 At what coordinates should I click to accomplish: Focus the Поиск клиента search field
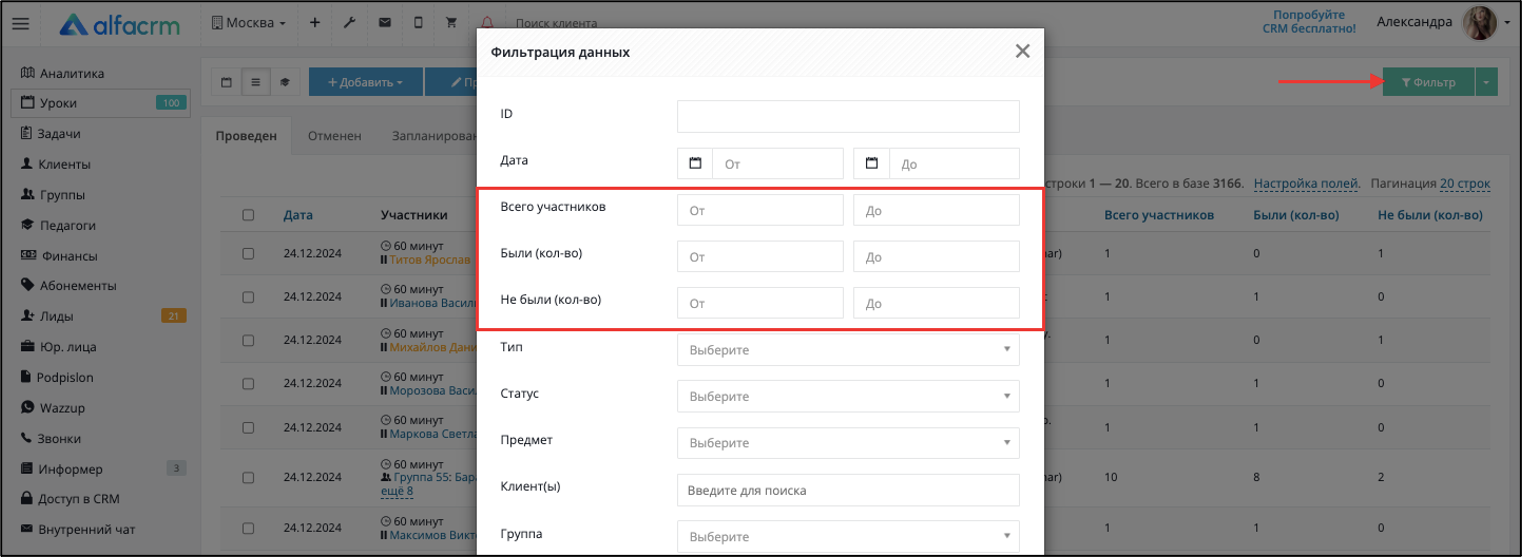pyautogui.click(x=556, y=23)
